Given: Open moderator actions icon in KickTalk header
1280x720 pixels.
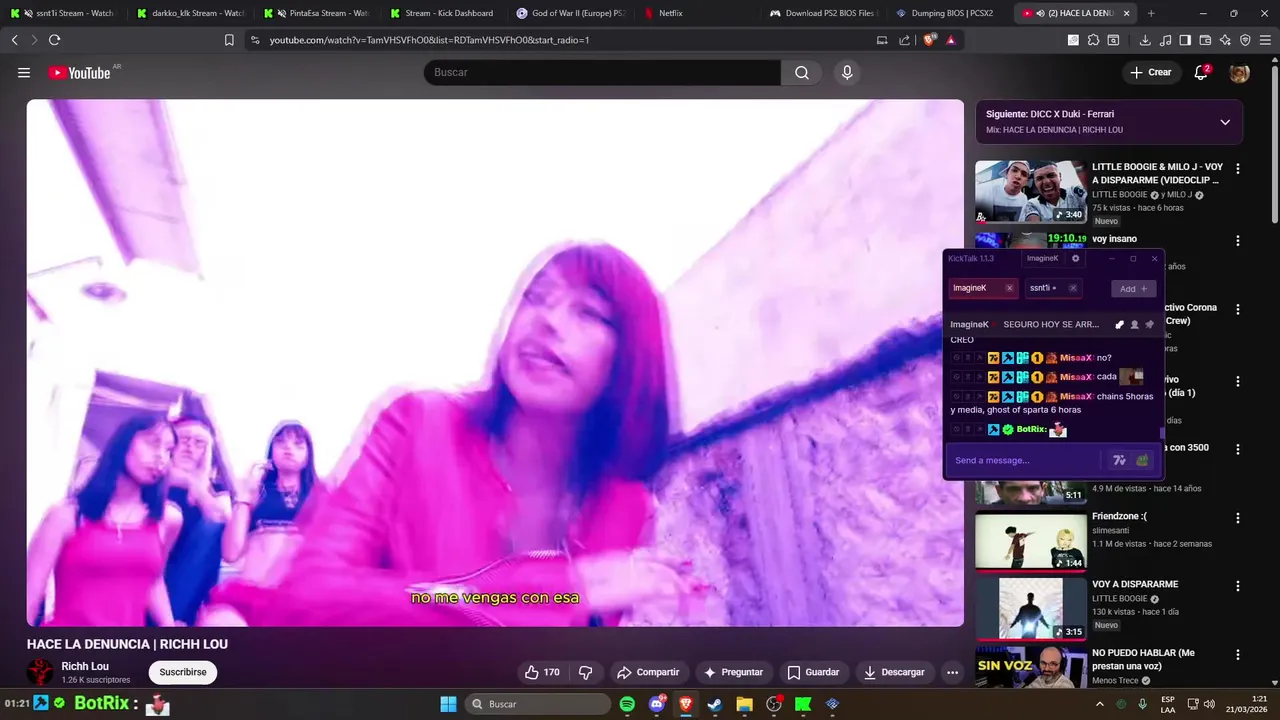Looking at the screenshot, I should 1119,324.
